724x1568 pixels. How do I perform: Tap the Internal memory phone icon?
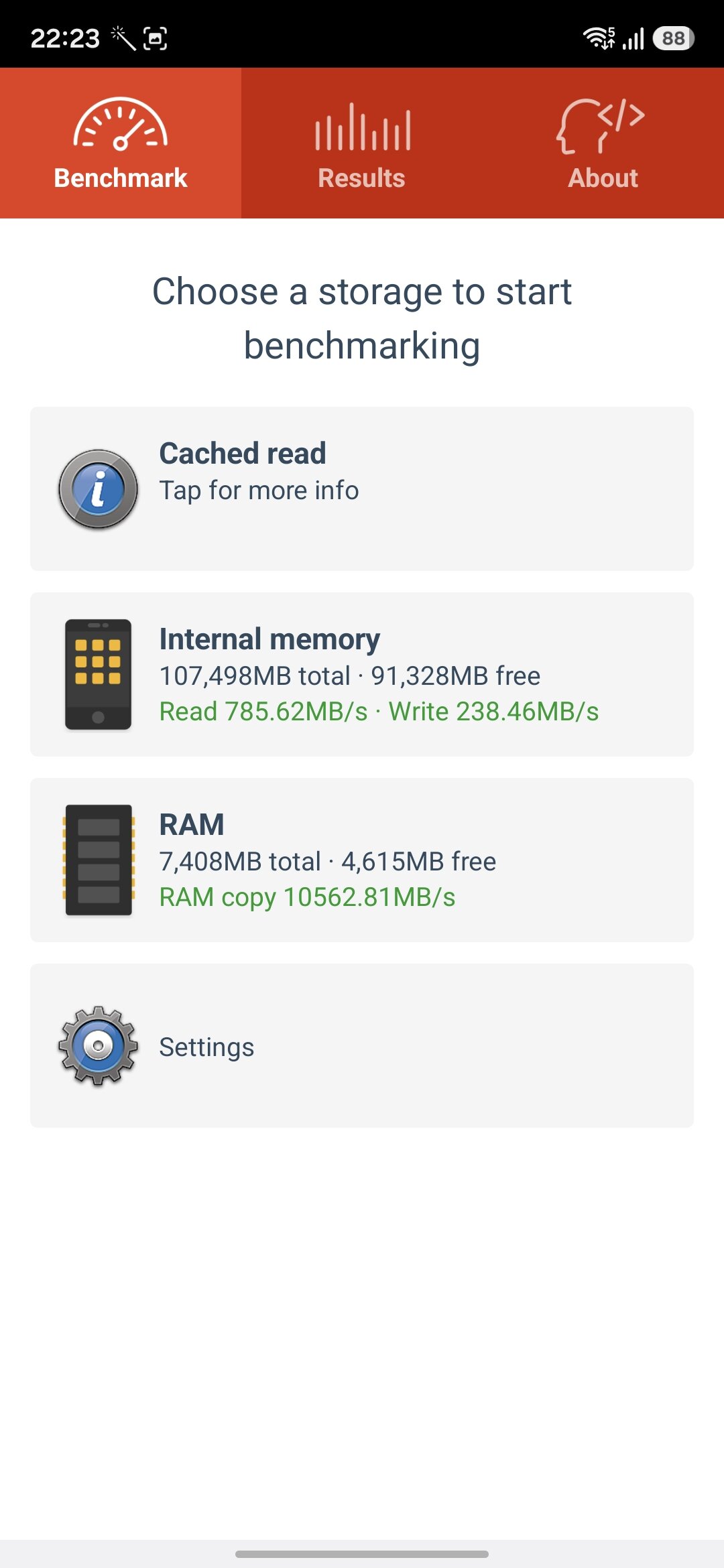tap(99, 674)
